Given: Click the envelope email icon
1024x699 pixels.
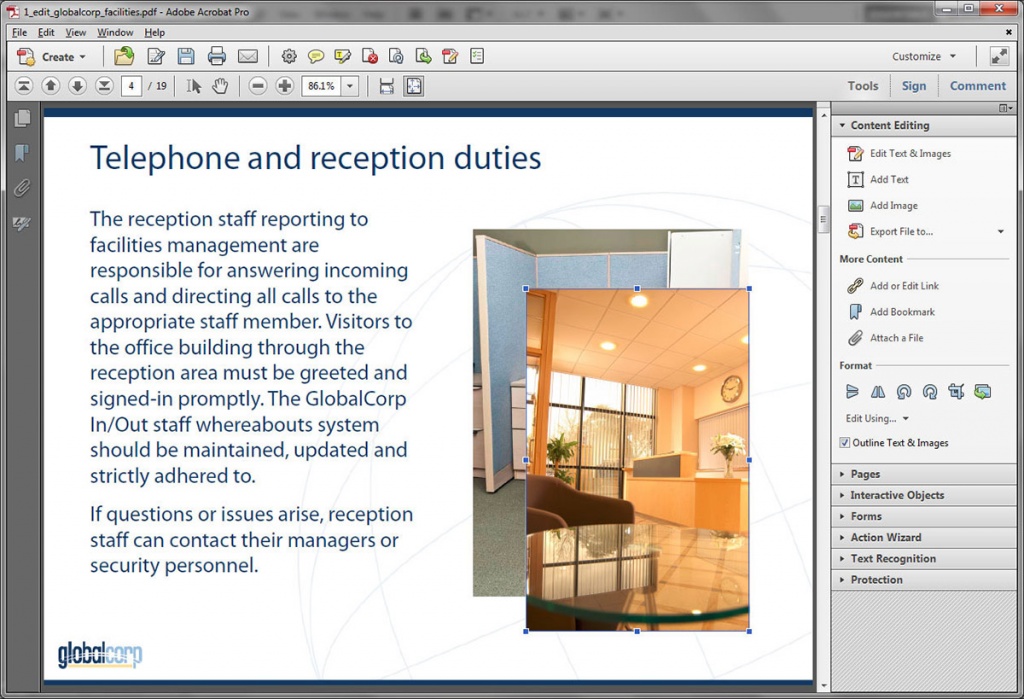Looking at the screenshot, I should tap(248, 57).
